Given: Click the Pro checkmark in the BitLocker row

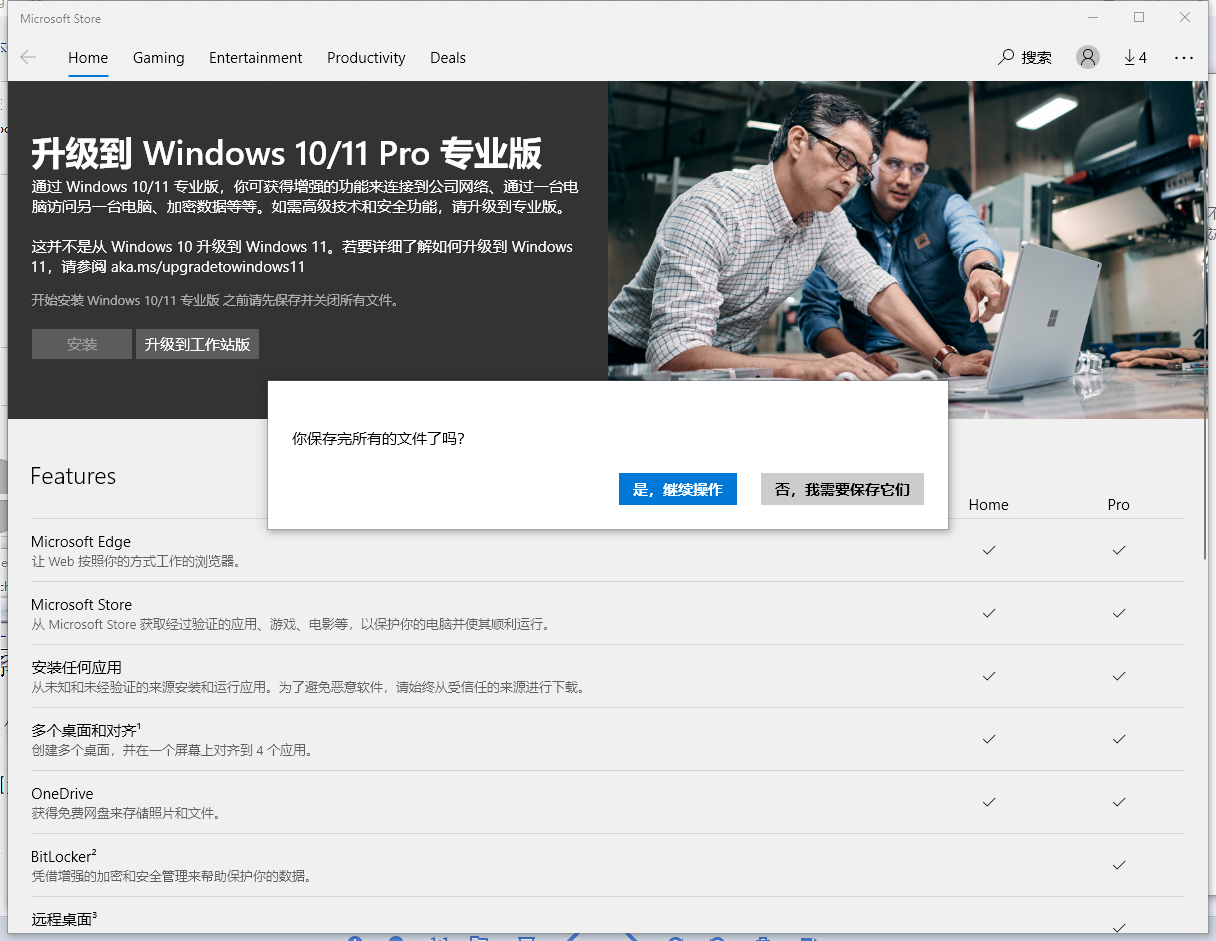Looking at the screenshot, I should click(1118, 865).
